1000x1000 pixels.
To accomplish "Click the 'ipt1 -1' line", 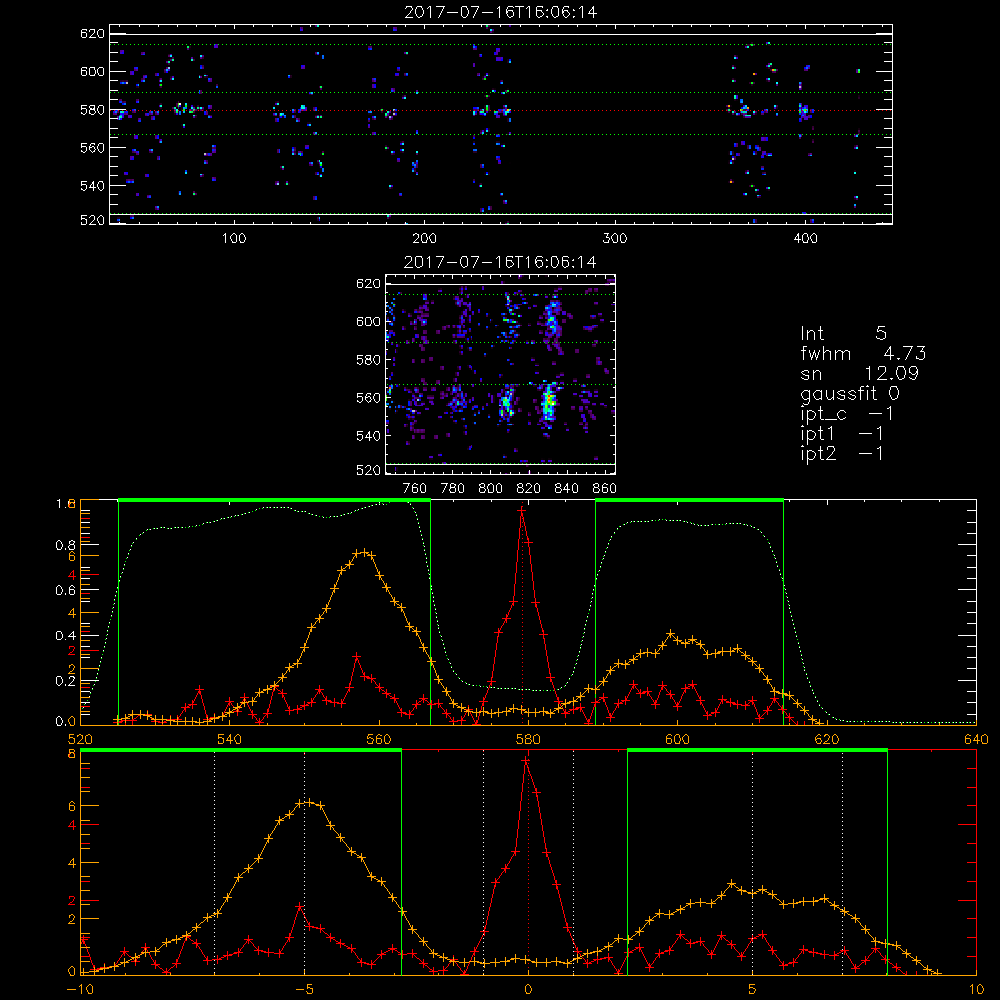I will 842,434.
